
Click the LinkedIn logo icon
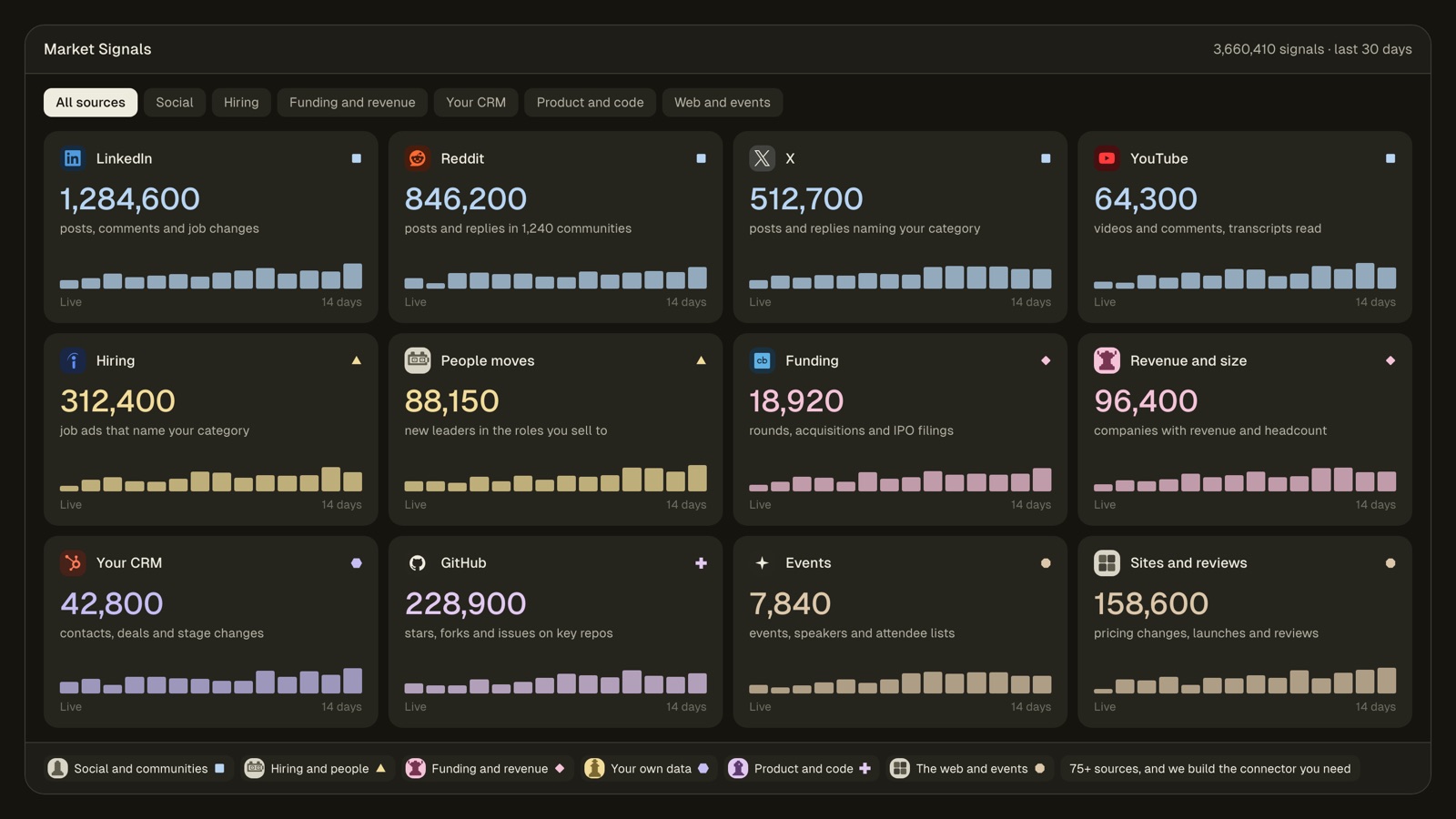click(x=73, y=158)
